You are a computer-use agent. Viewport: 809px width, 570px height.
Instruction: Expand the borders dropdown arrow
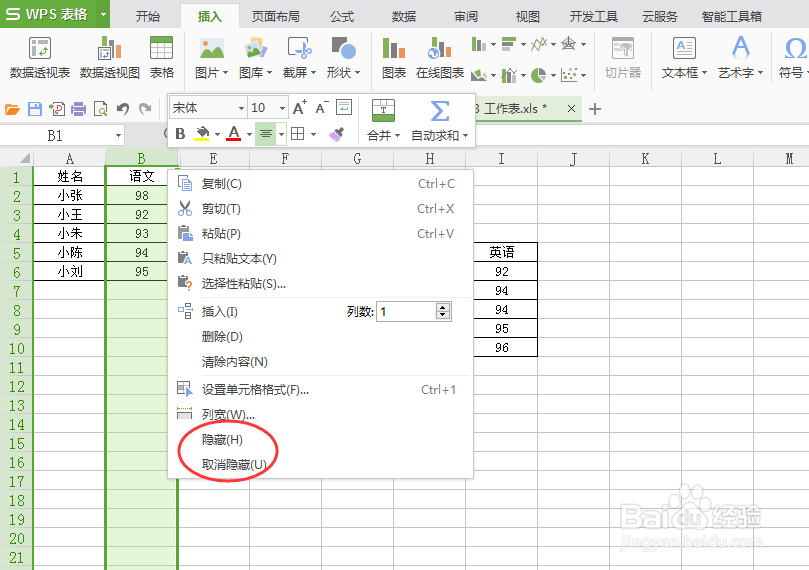[x=313, y=135]
